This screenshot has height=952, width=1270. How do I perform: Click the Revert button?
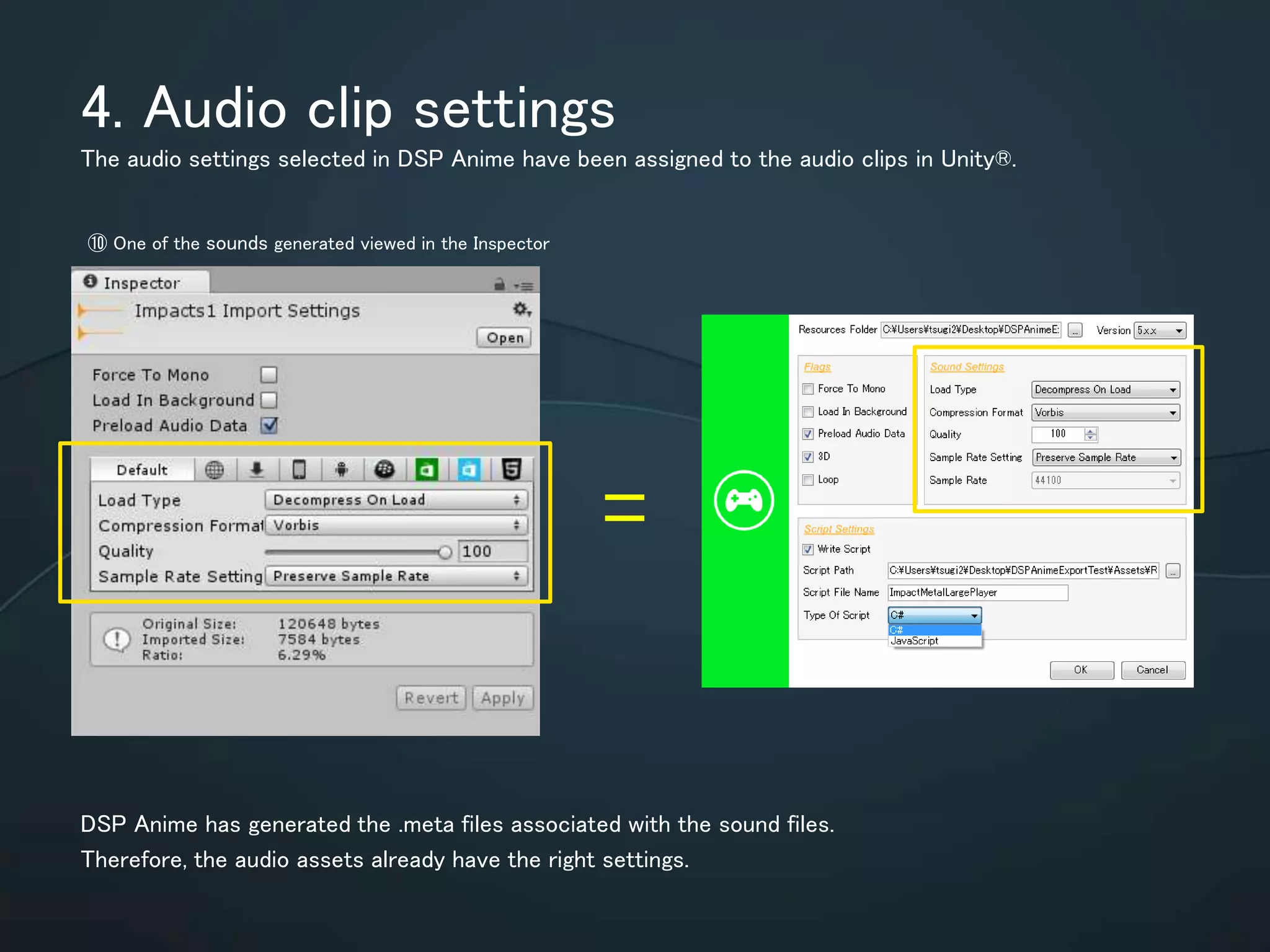[x=431, y=698]
